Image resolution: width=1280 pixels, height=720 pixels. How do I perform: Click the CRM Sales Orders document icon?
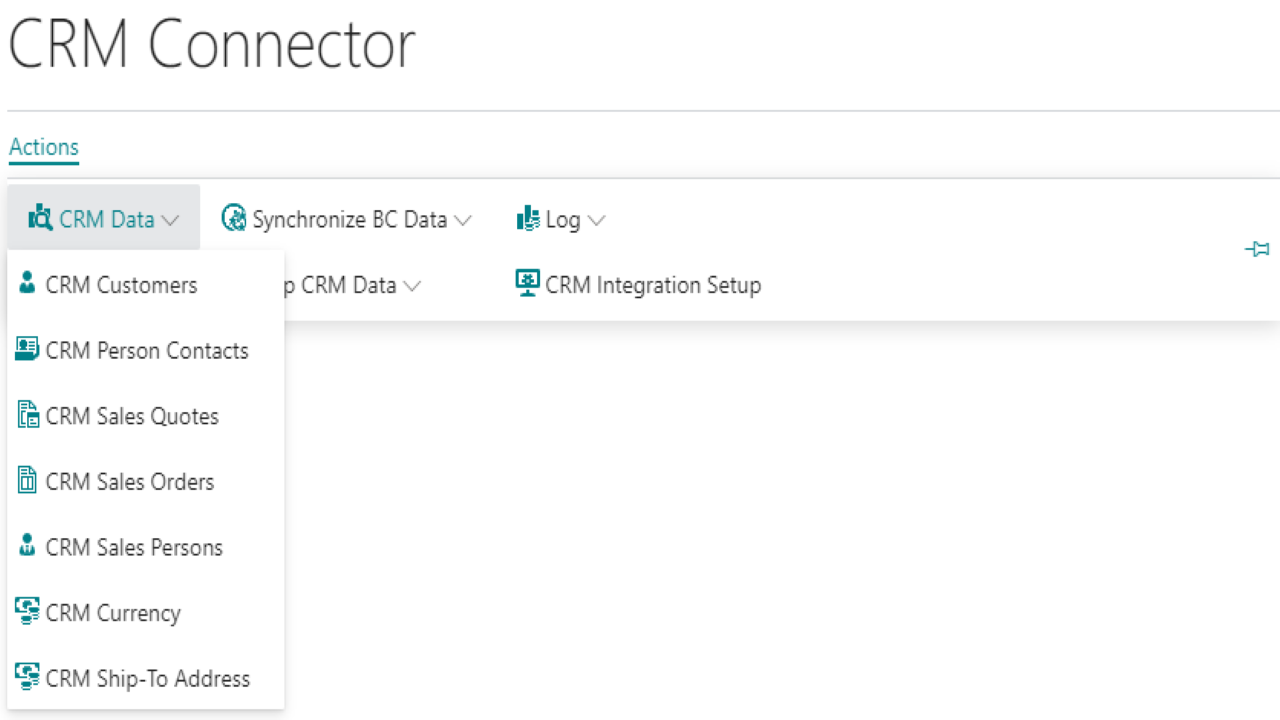click(27, 480)
